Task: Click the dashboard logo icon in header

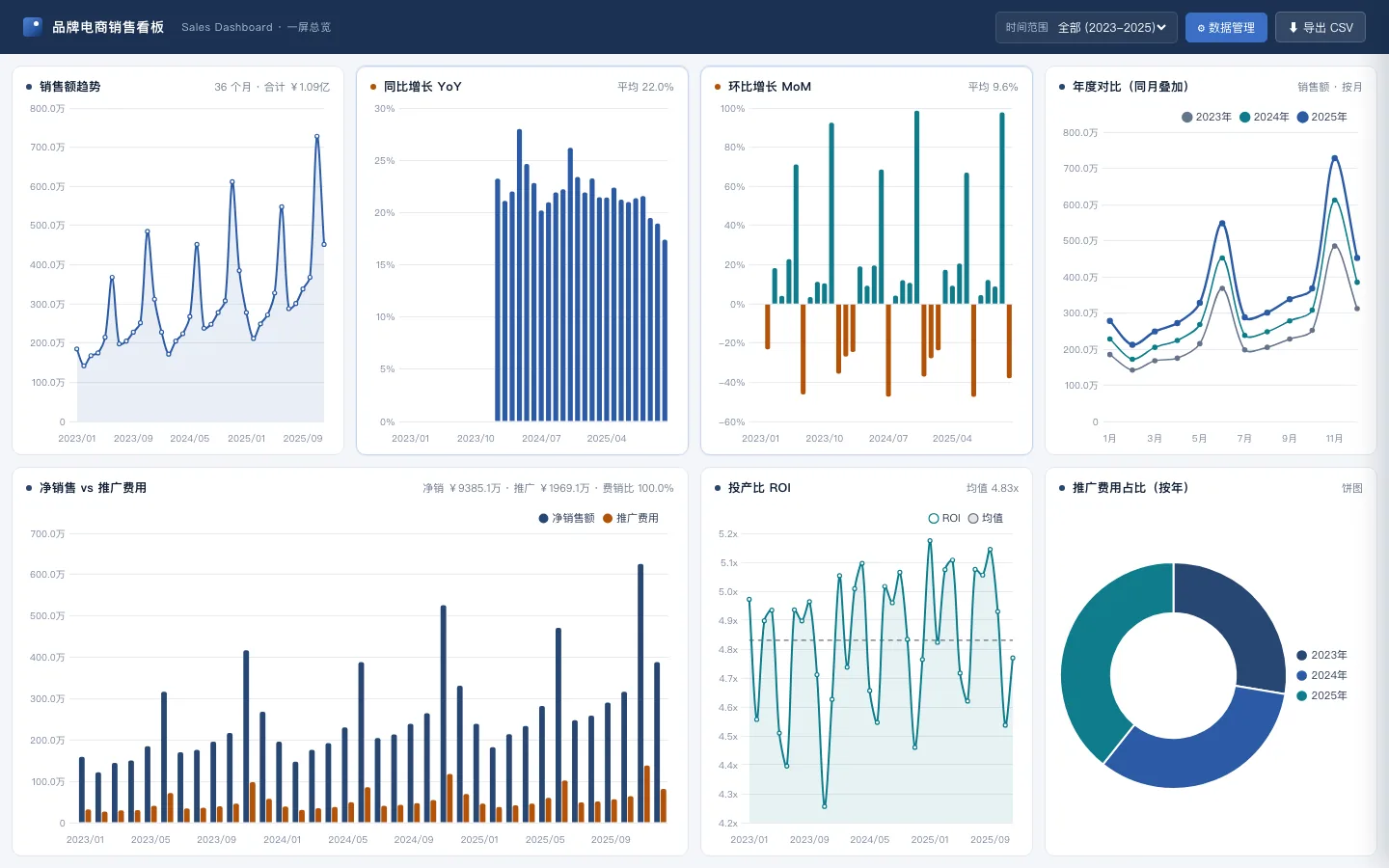Action: (33, 27)
